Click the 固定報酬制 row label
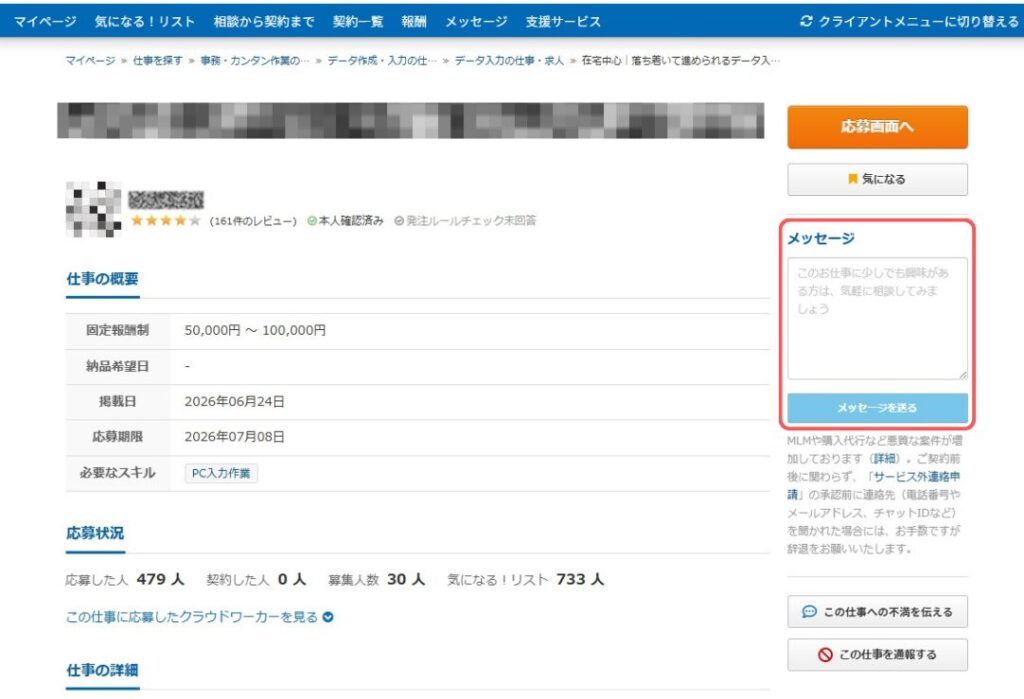This screenshot has width=1024, height=699. coord(118,331)
